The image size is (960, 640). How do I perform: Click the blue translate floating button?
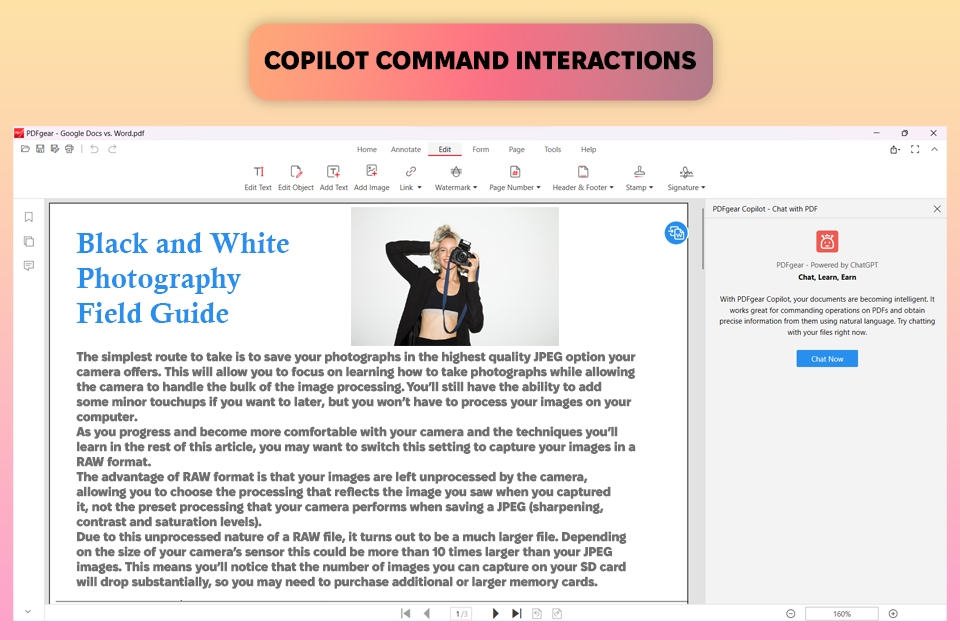tap(676, 233)
